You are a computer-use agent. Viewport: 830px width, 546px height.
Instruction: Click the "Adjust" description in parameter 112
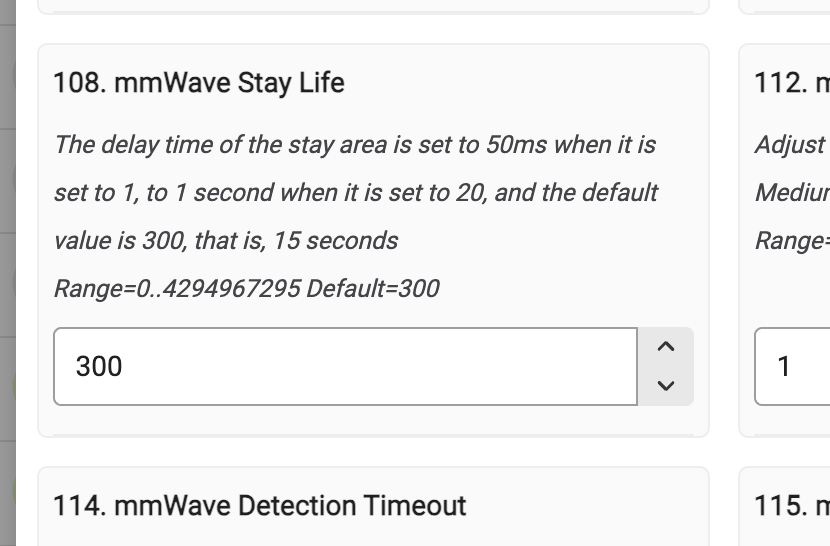[x=790, y=145]
